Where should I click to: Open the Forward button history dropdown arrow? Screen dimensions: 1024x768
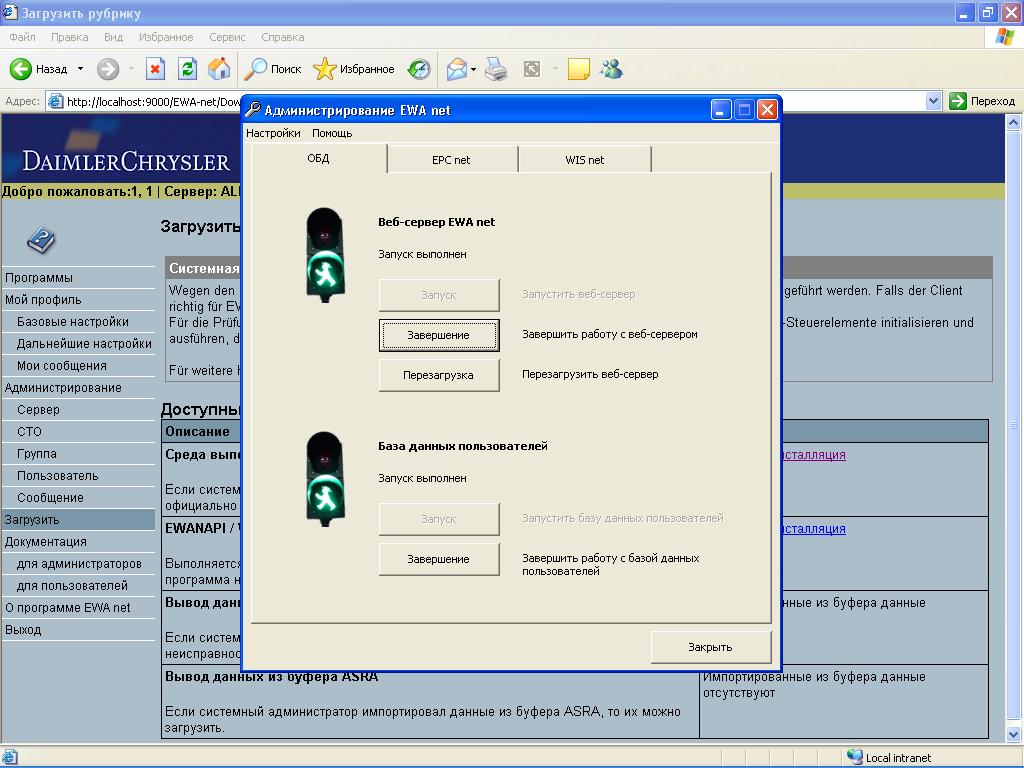131,69
